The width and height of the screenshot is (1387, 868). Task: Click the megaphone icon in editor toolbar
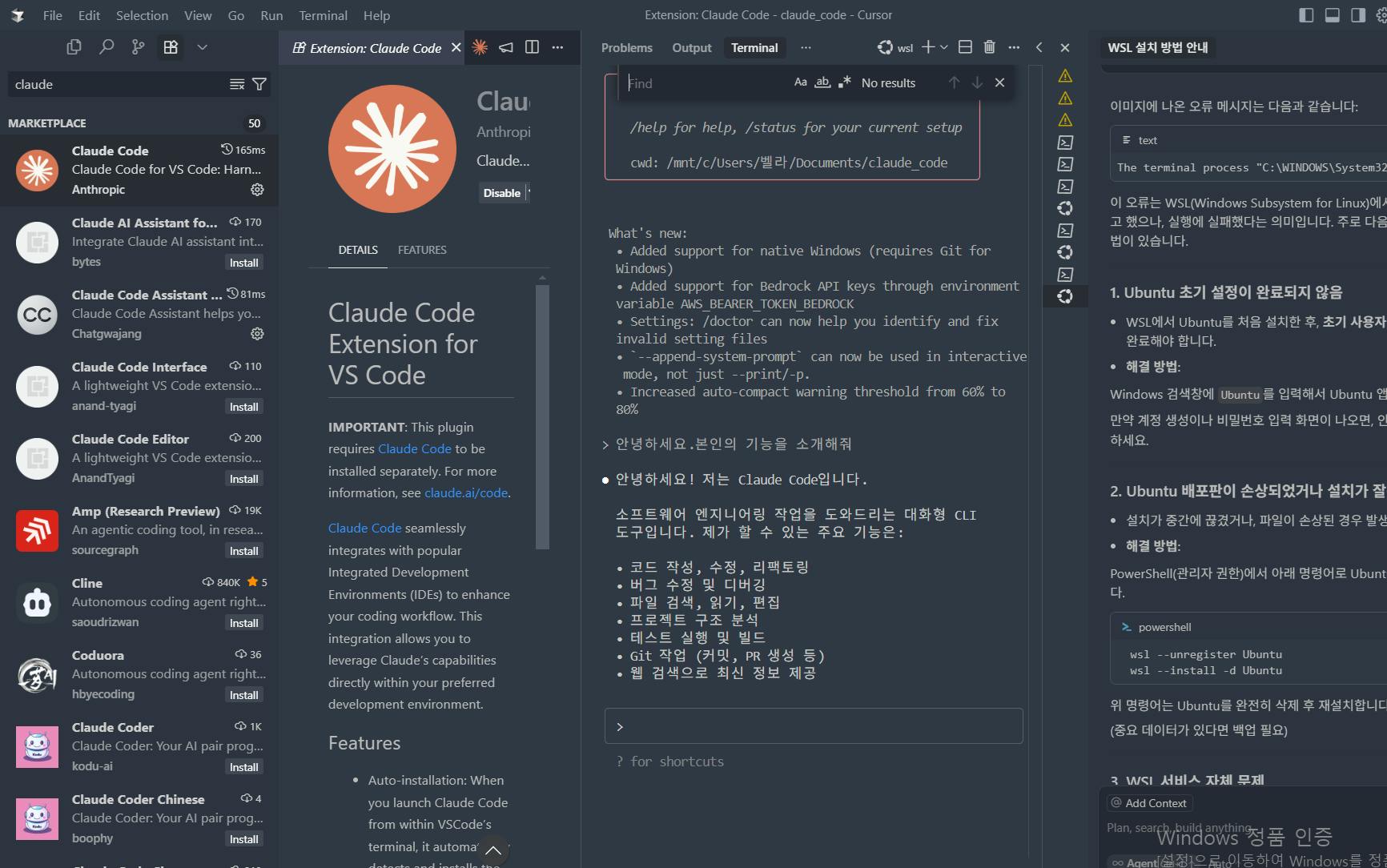point(506,47)
